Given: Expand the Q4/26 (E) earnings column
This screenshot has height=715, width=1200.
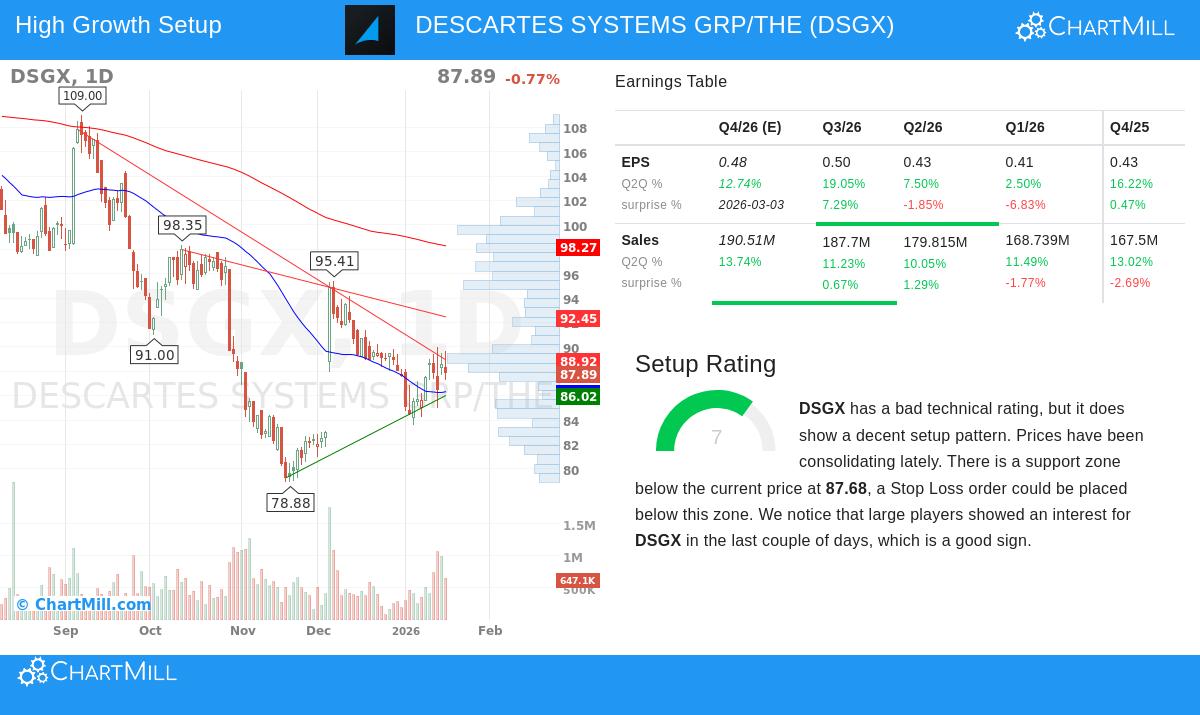Looking at the screenshot, I should click(x=750, y=127).
